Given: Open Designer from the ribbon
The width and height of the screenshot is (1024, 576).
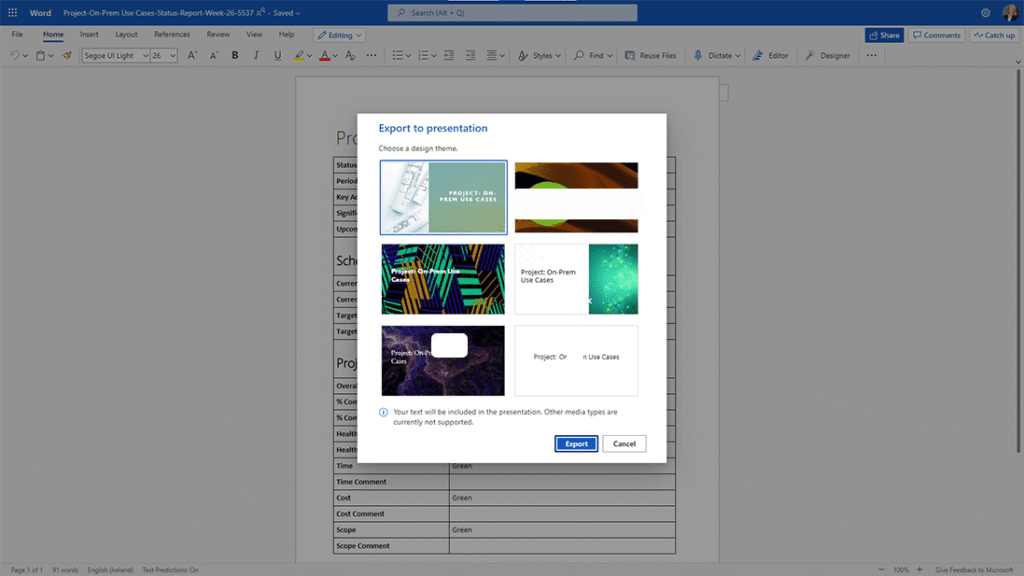Looking at the screenshot, I should [828, 56].
